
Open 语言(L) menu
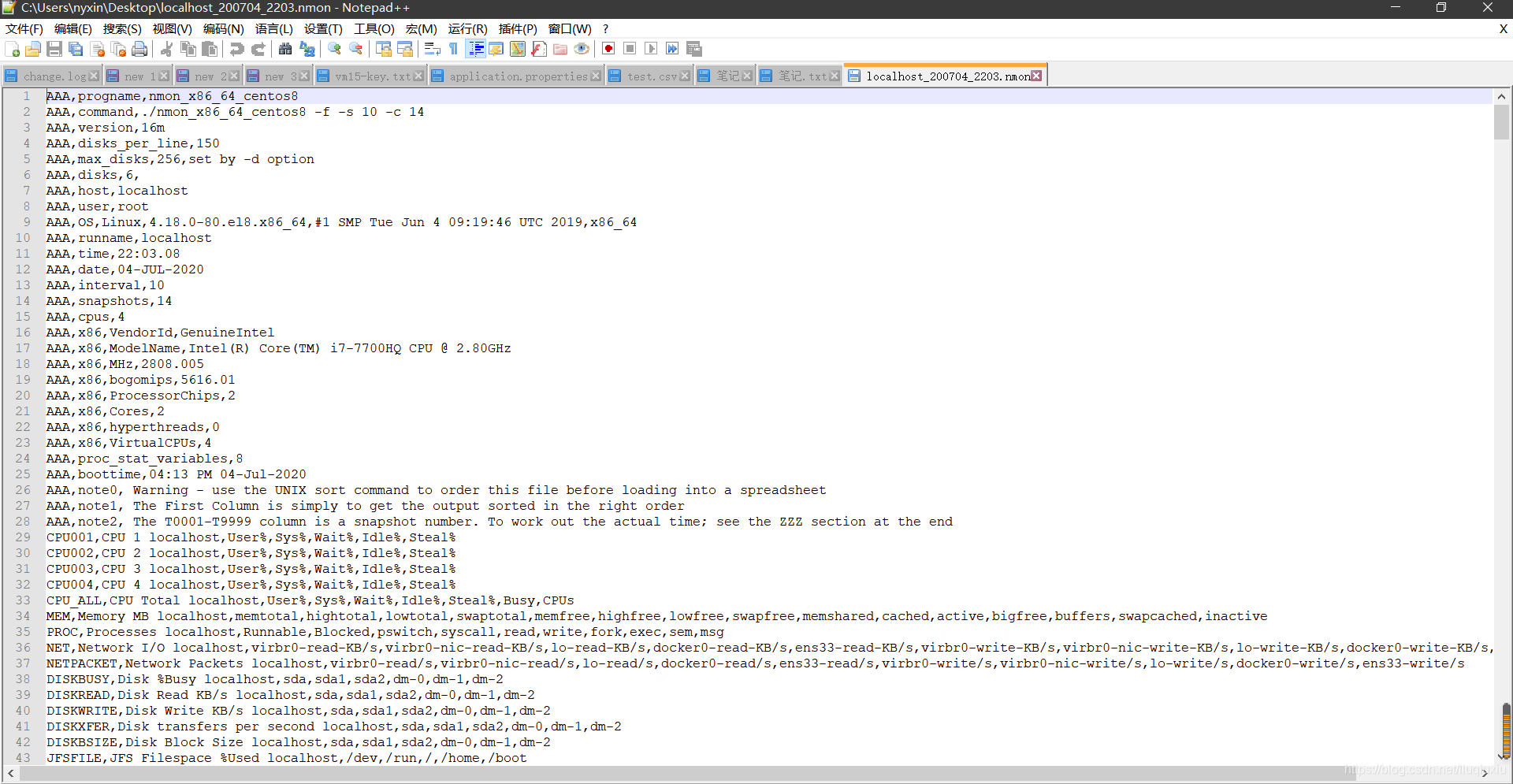click(x=274, y=29)
